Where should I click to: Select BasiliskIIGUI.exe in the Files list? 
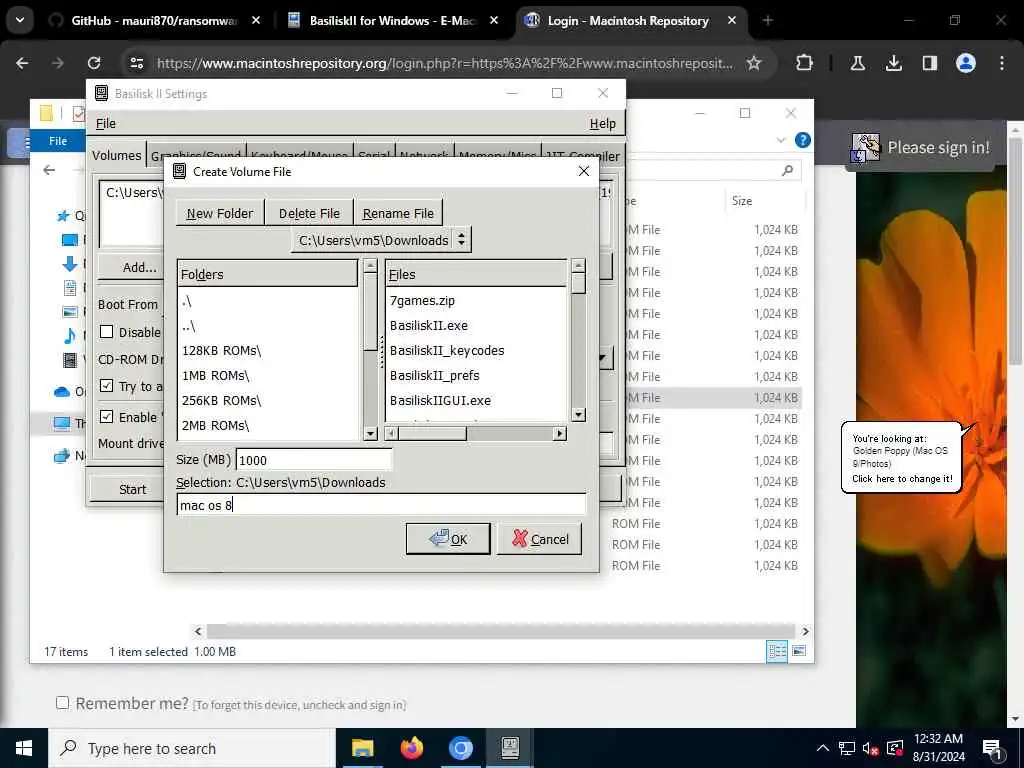(441, 400)
